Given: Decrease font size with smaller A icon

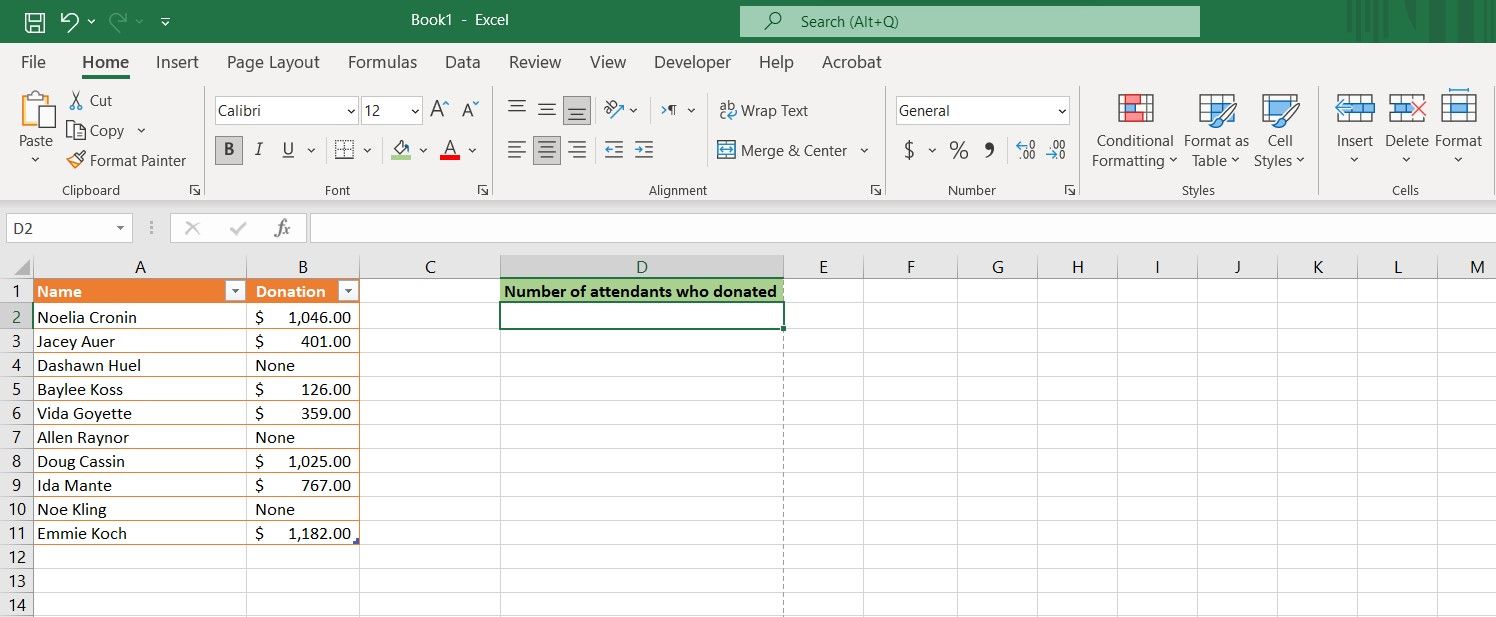Looking at the screenshot, I should point(471,110).
